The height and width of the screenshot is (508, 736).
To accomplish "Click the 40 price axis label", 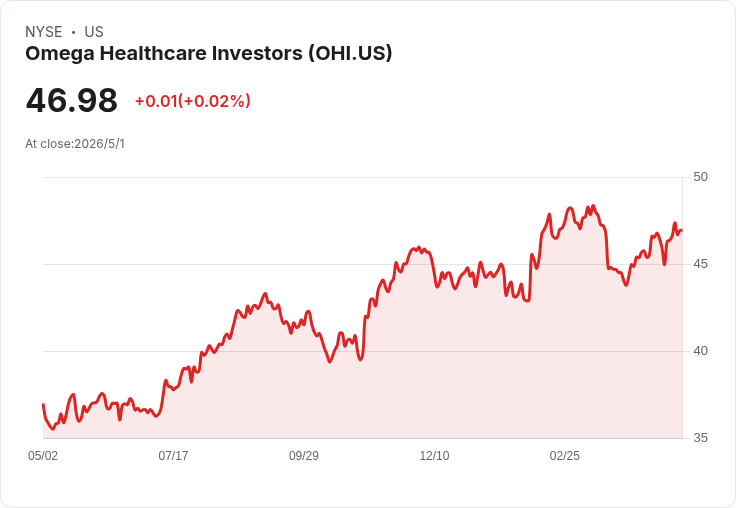I will 700,351.
